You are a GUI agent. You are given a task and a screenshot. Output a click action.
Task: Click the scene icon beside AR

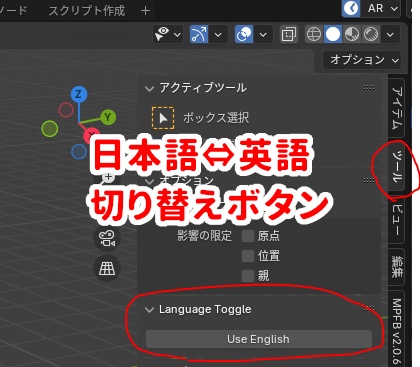click(351, 8)
